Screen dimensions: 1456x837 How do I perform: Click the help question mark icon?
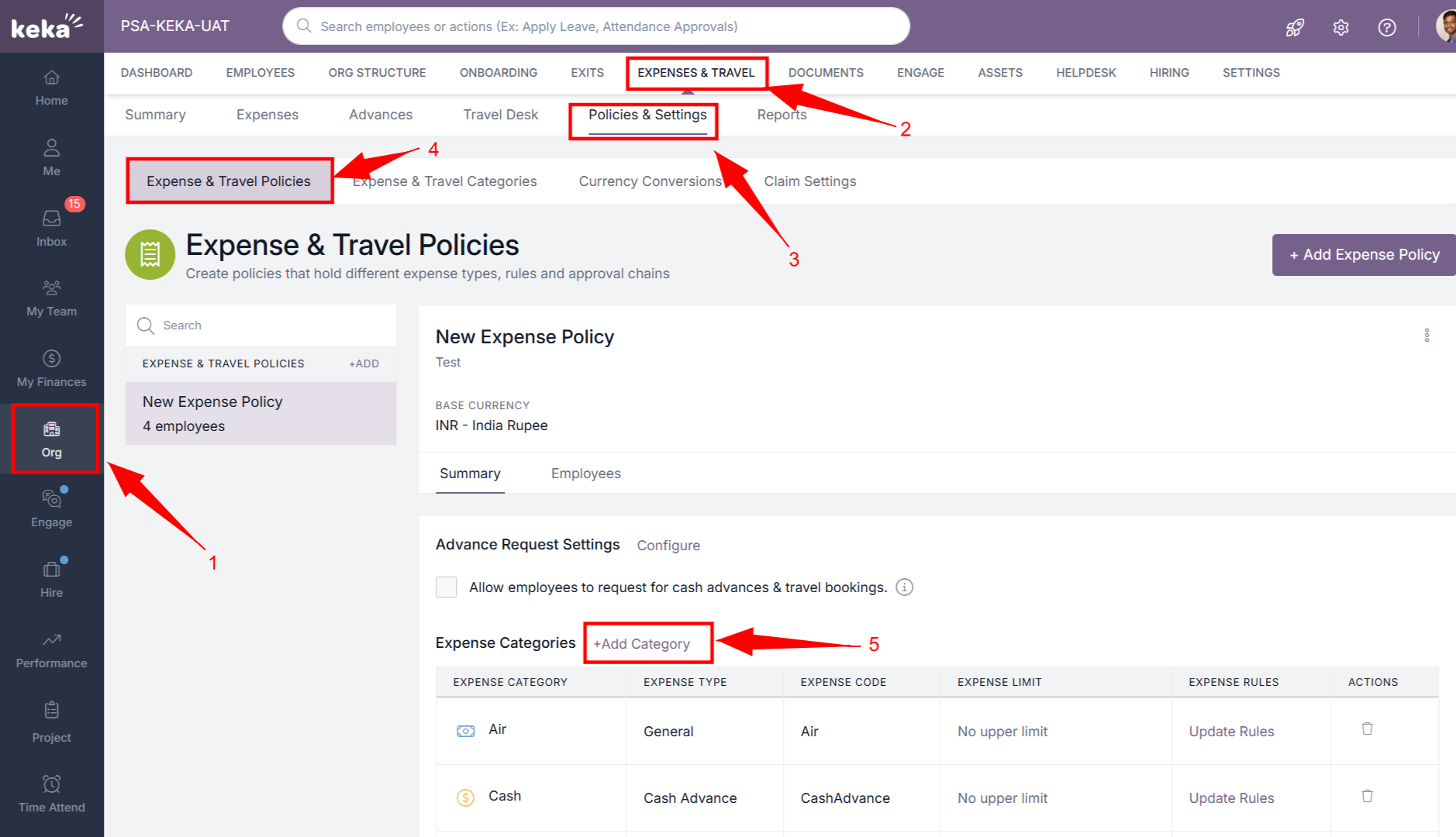click(1386, 28)
